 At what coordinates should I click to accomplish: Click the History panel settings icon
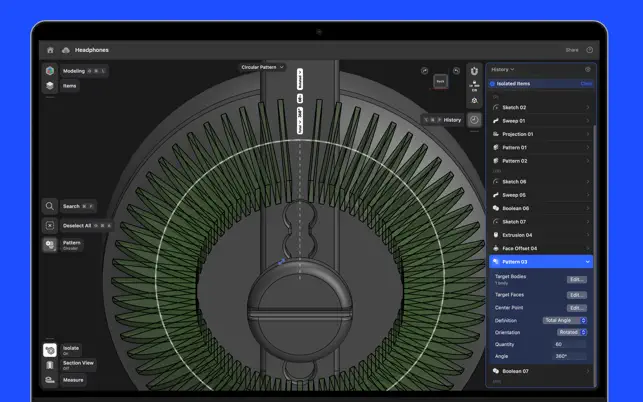coord(588,69)
